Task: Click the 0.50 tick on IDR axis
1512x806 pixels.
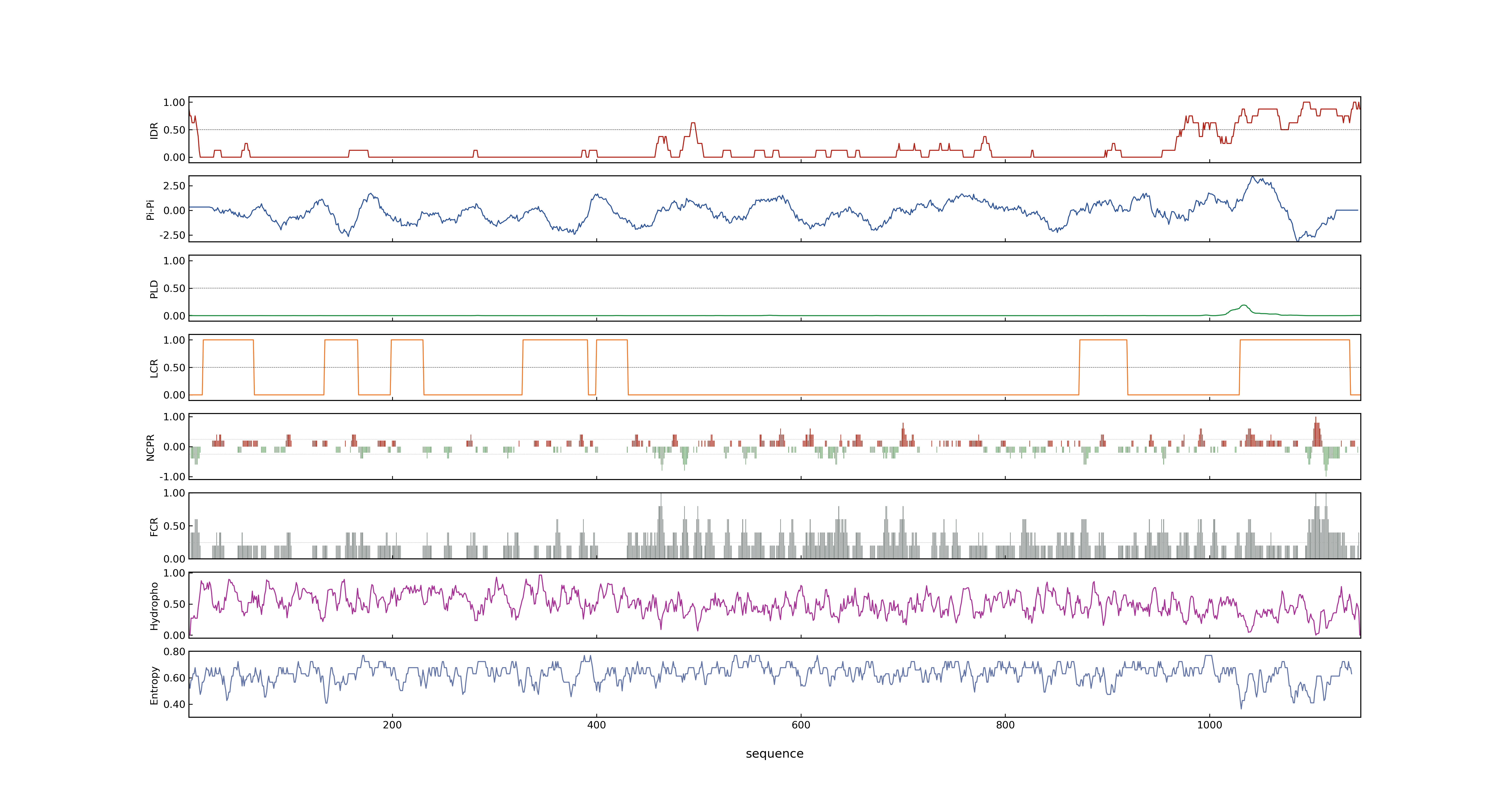Action: pos(174,130)
